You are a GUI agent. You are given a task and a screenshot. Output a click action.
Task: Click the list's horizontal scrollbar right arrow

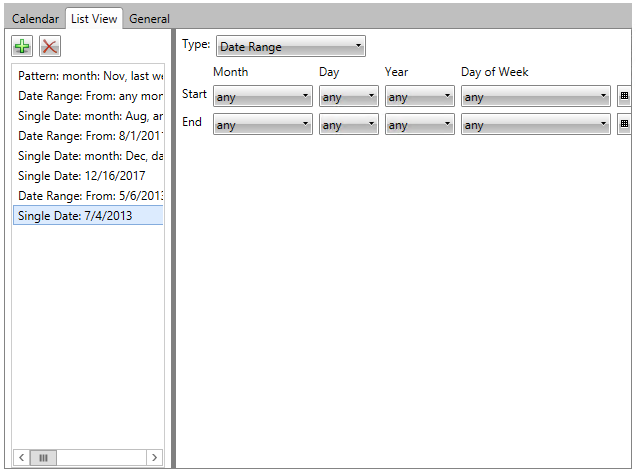click(154, 457)
